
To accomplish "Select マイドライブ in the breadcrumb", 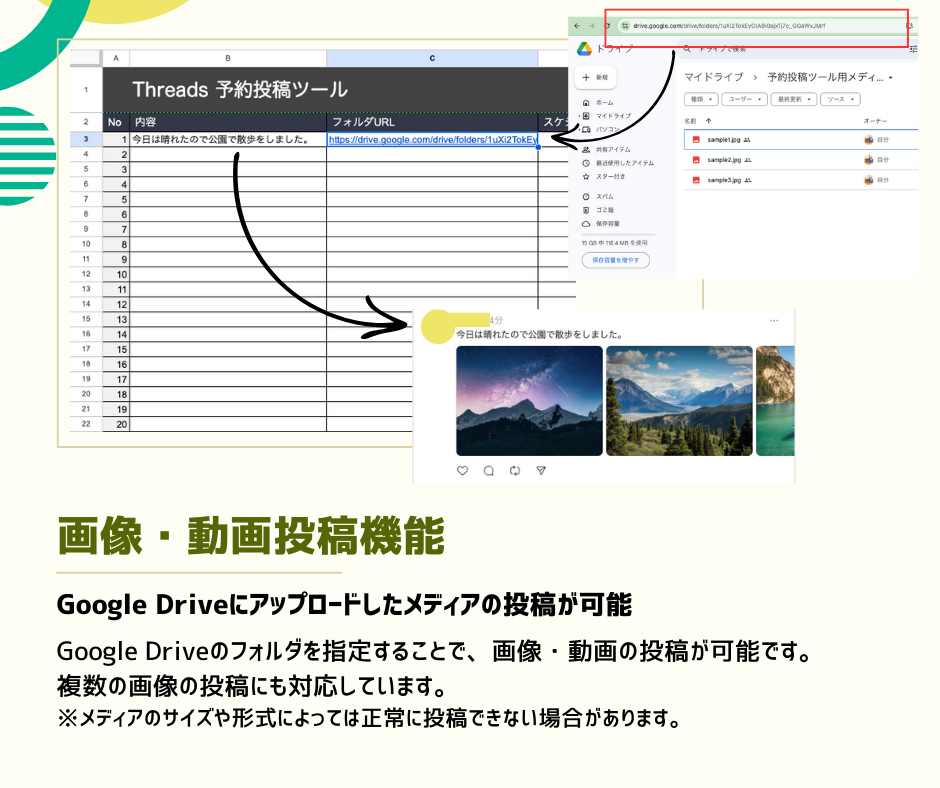I will tap(713, 77).
